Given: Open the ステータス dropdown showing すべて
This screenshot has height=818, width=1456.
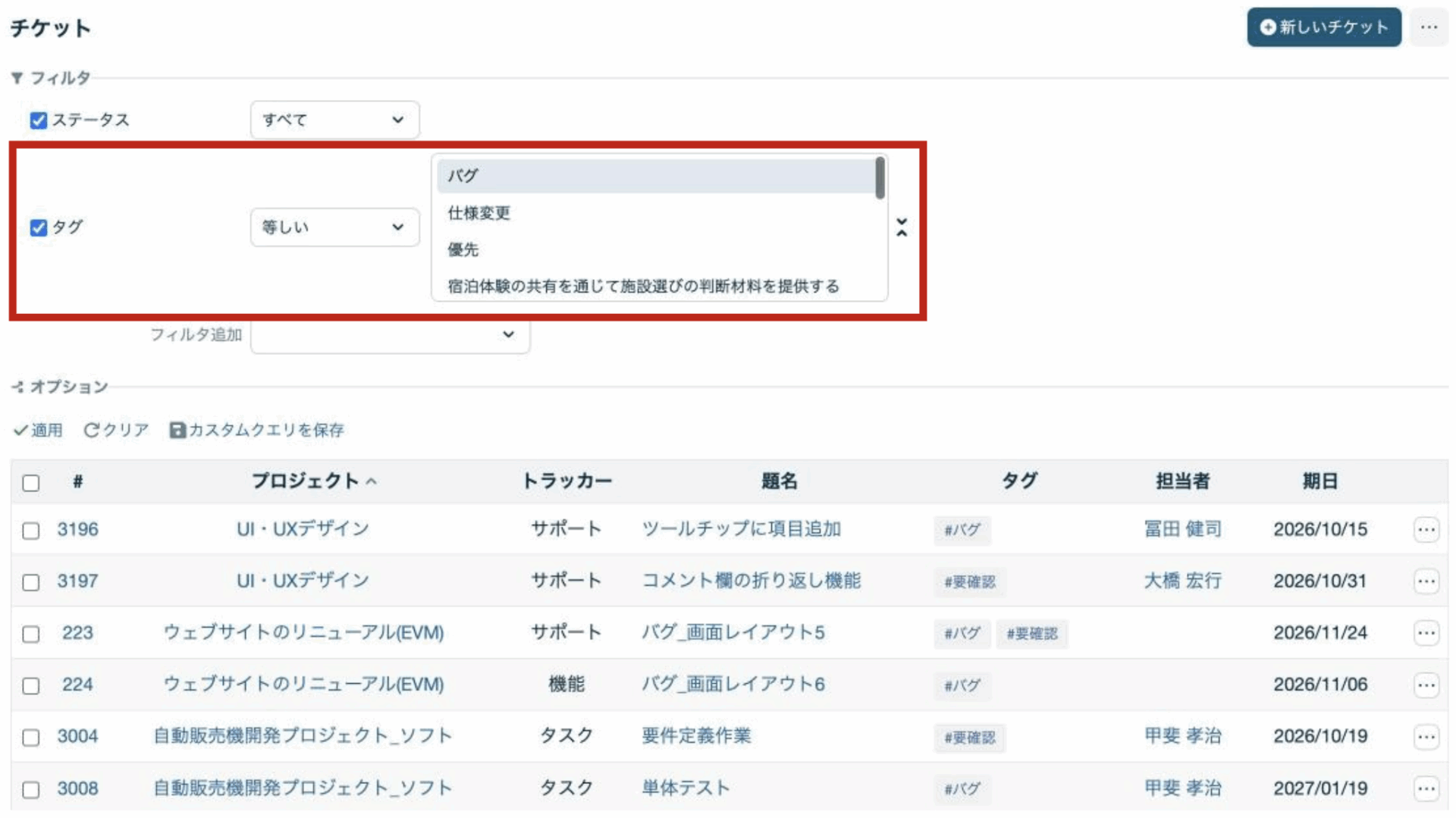Looking at the screenshot, I should [334, 120].
